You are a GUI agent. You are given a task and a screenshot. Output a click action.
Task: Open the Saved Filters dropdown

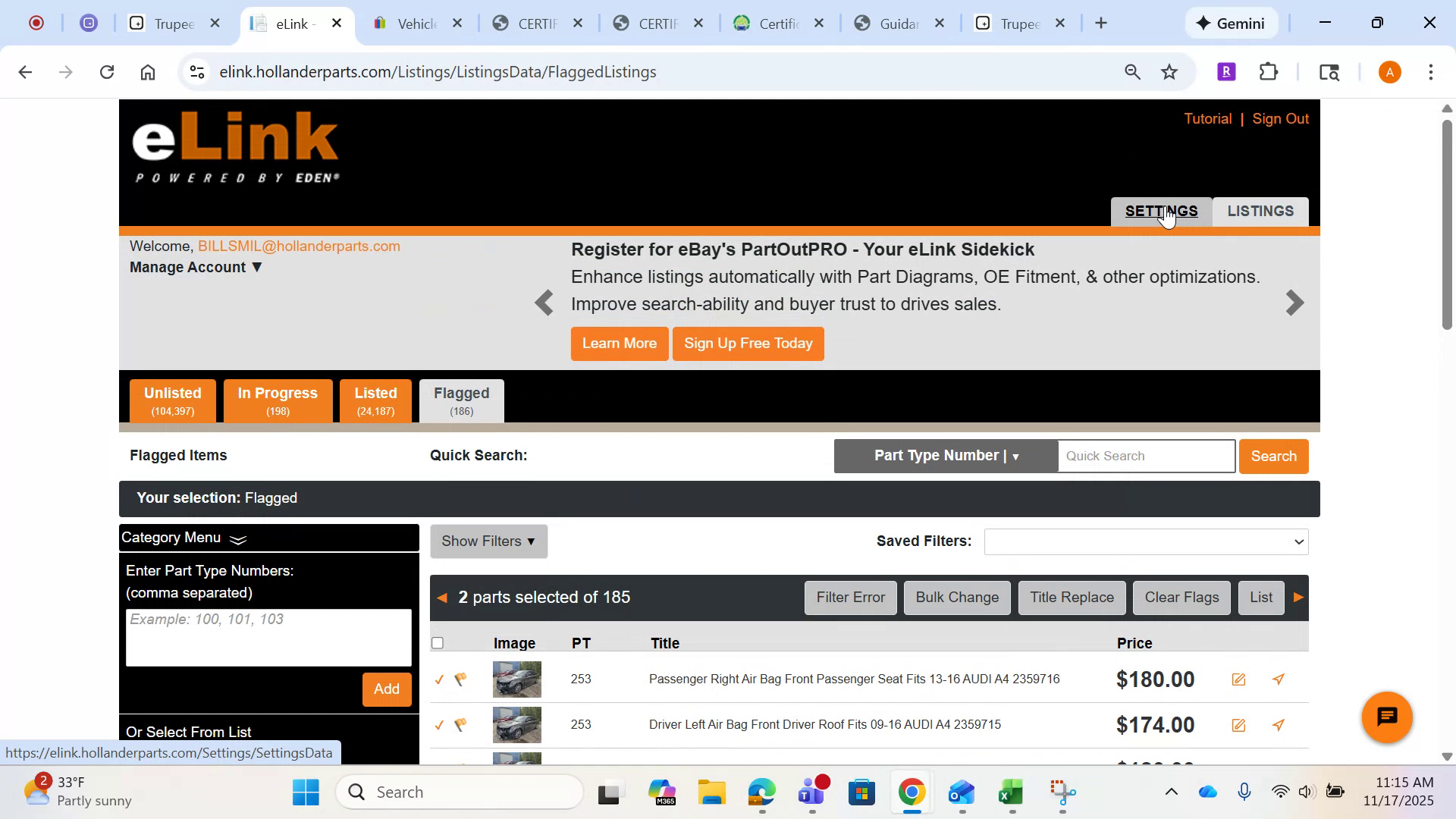1144,541
